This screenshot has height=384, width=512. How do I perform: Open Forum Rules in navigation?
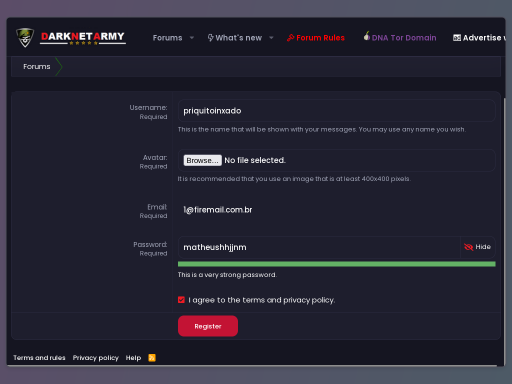[316, 38]
